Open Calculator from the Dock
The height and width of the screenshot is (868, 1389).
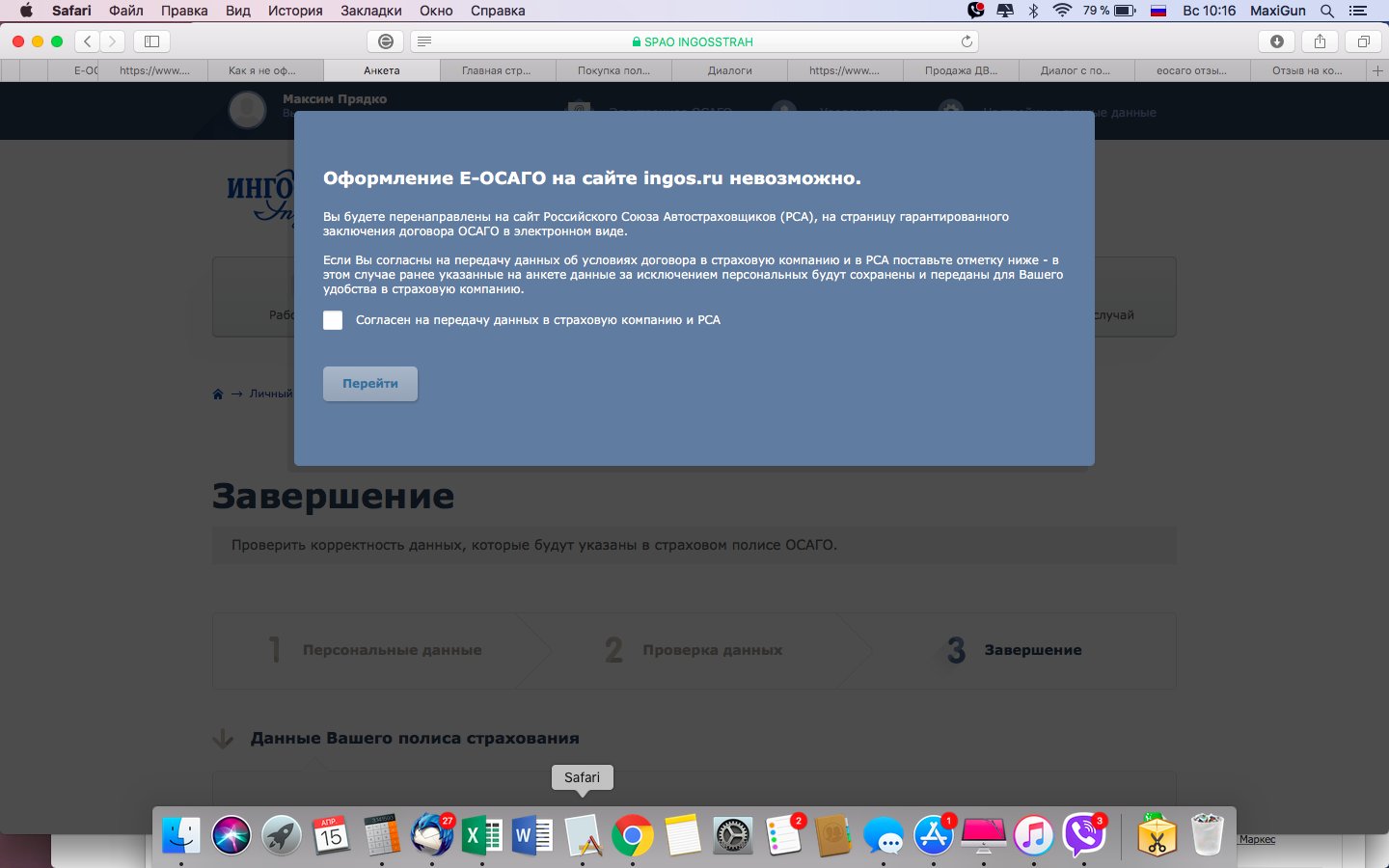click(381, 835)
